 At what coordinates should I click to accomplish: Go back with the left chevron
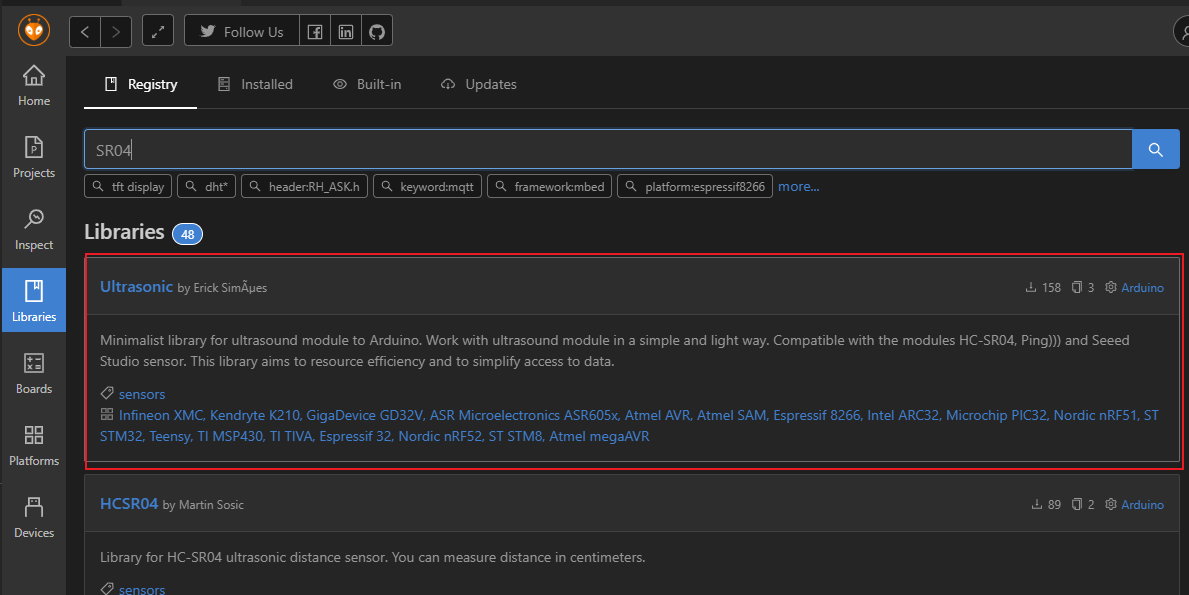(x=85, y=32)
